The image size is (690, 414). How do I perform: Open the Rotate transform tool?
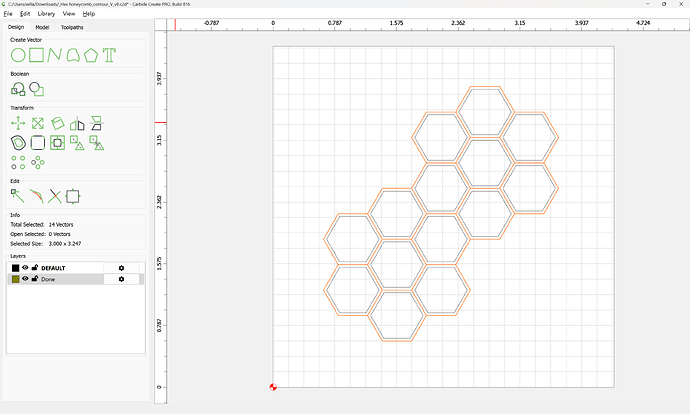click(x=57, y=123)
